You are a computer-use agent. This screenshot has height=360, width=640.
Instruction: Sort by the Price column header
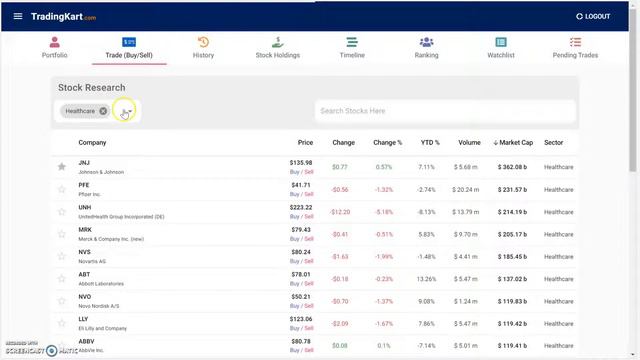pos(305,142)
